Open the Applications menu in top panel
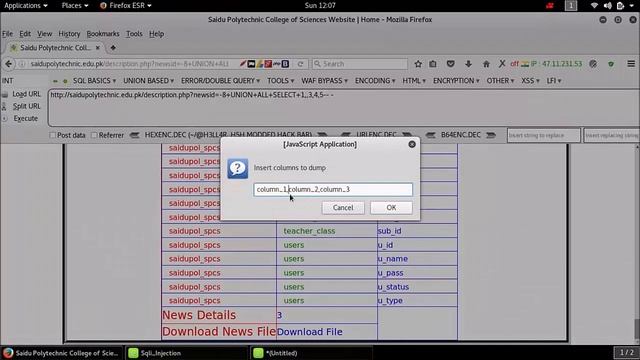 pos(25,6)
